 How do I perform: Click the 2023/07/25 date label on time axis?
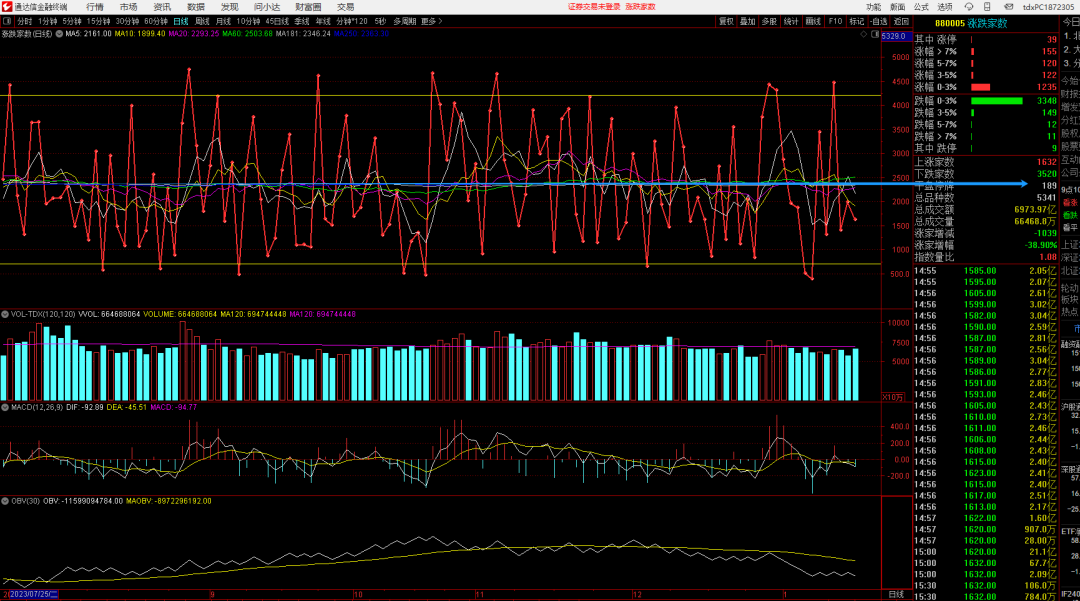[x=32, y=594]
